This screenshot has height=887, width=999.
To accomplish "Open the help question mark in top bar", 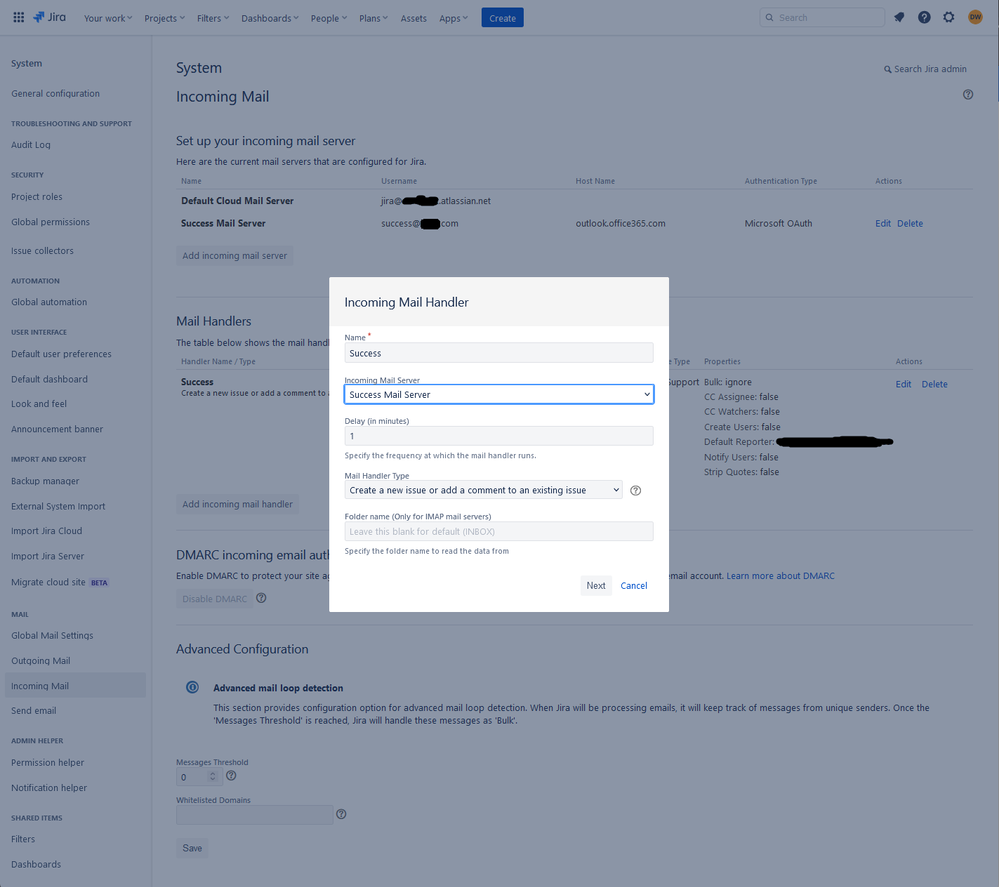I will [924, 17].
